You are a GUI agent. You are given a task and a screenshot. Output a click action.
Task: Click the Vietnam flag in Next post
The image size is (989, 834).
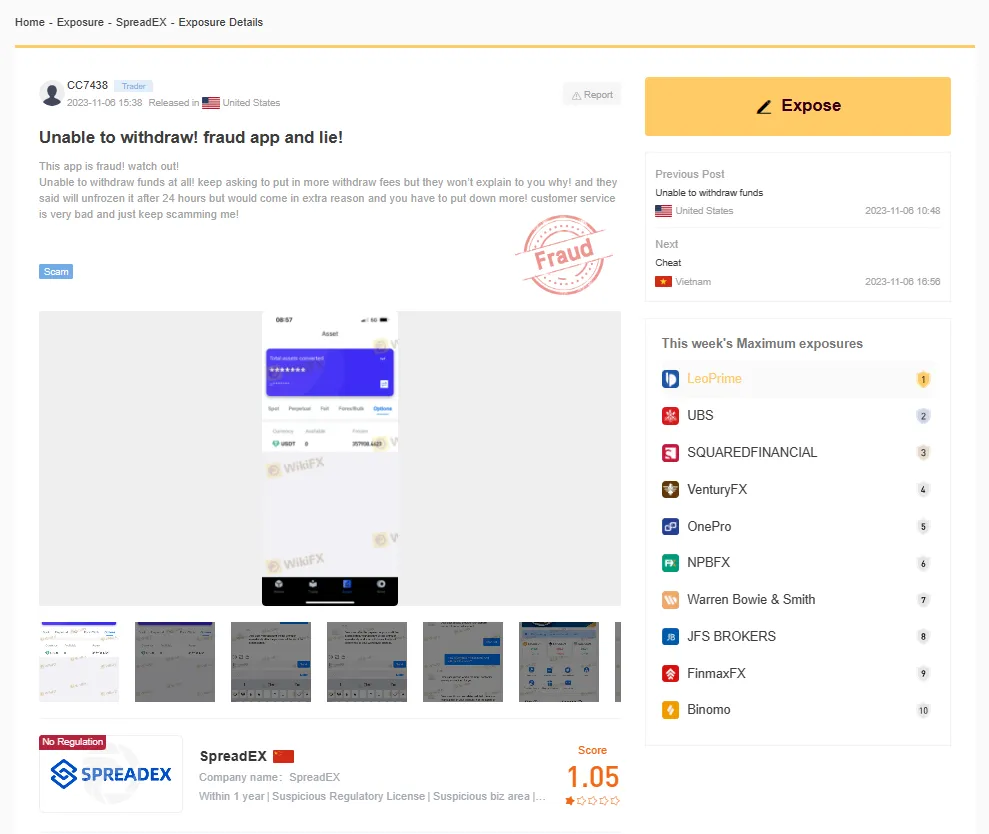tap(663, 281)
